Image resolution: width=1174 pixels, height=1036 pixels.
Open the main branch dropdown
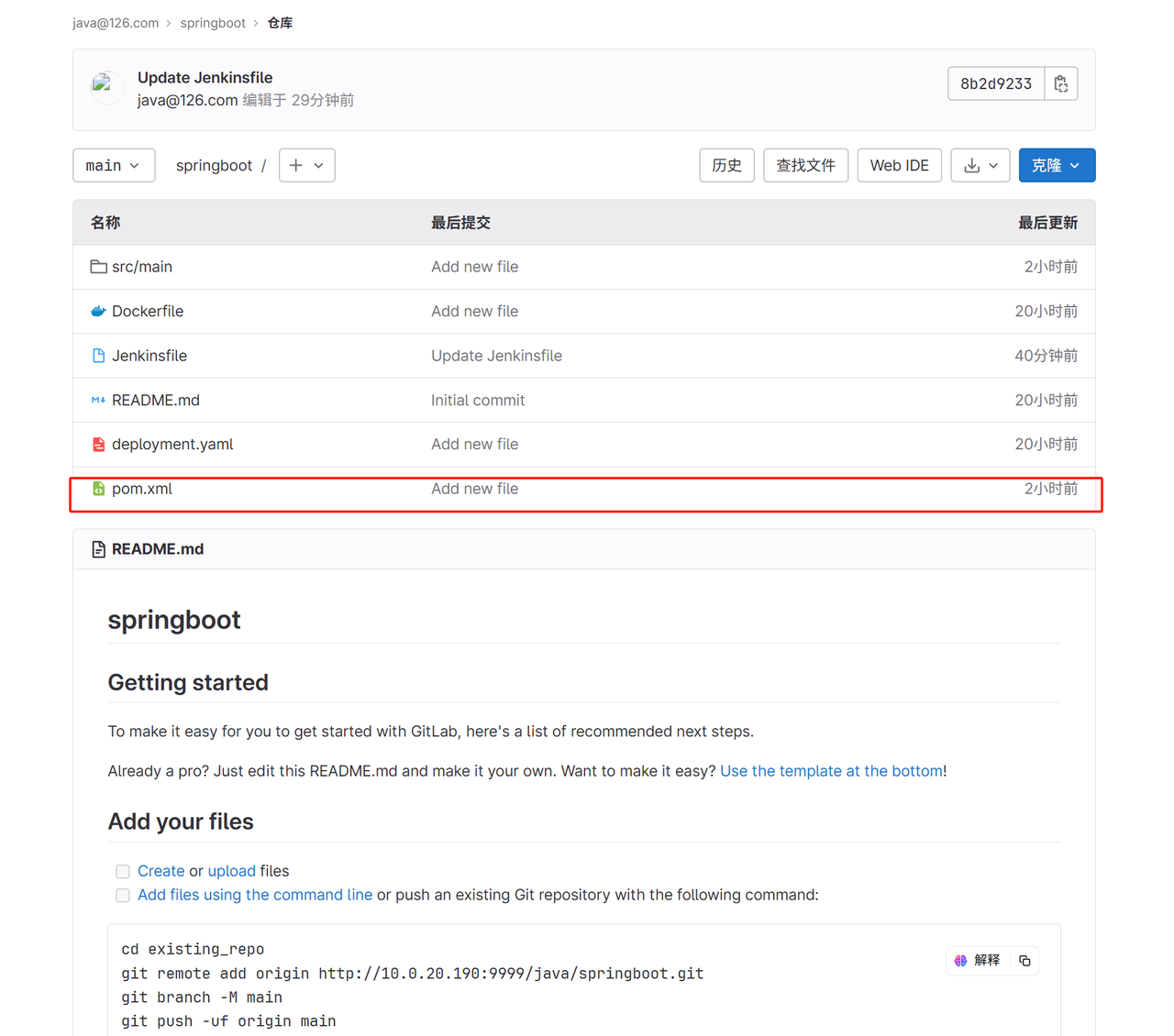113,166
